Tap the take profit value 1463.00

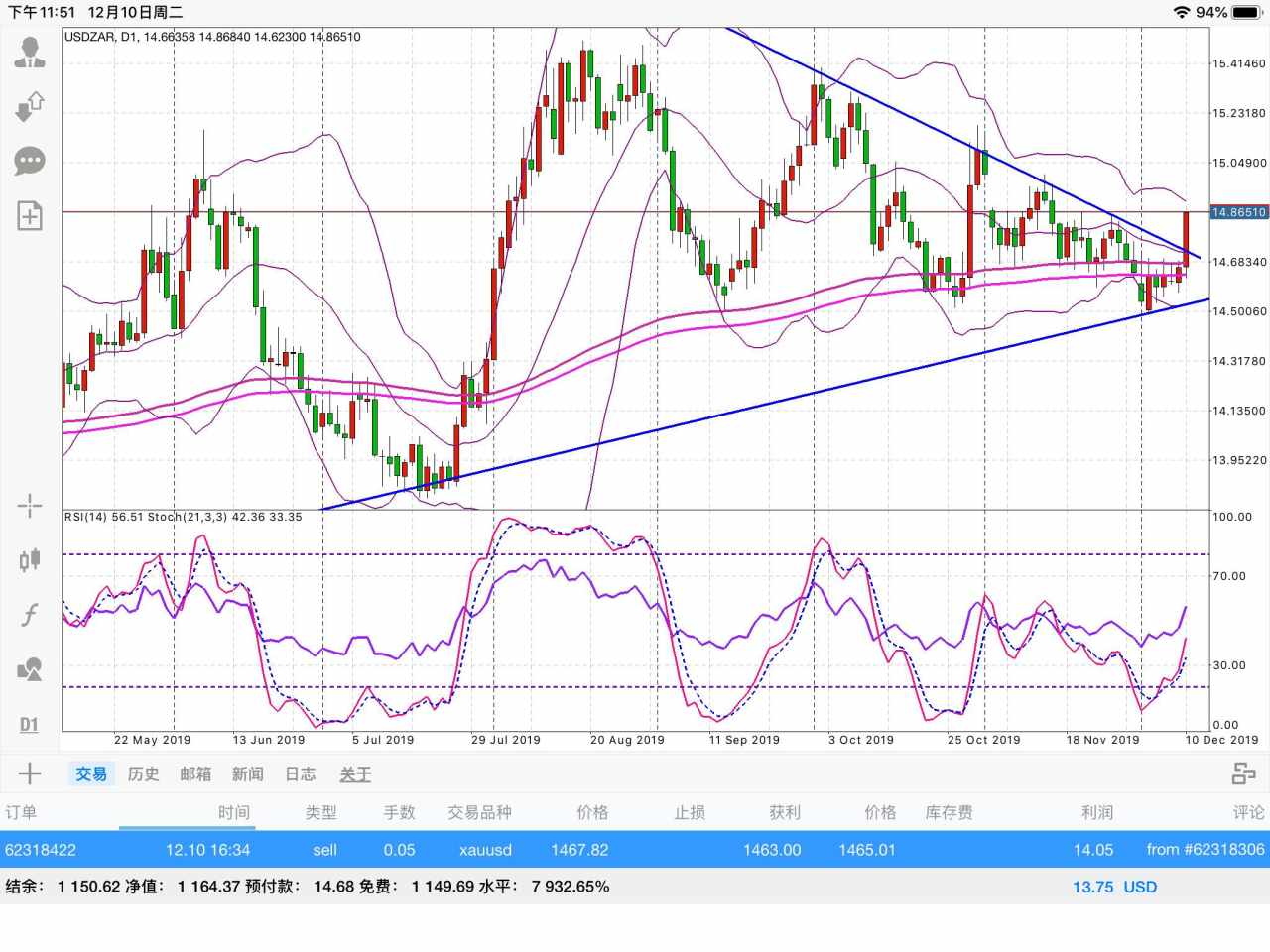tap(772, 850)
